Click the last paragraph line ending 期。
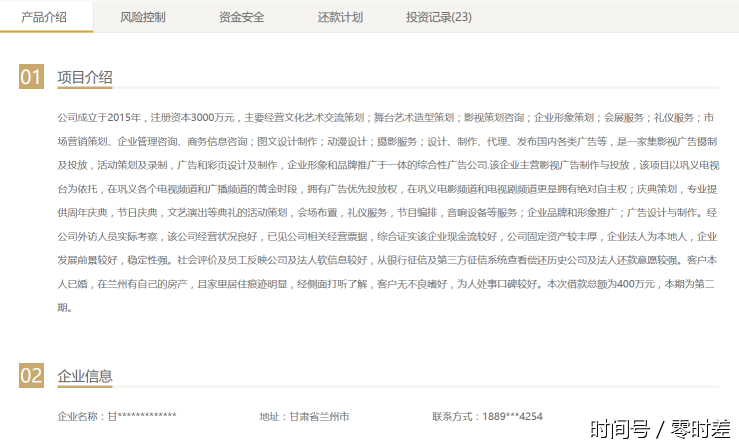Screen dimensions: 739x448 (x=65, y=307)
